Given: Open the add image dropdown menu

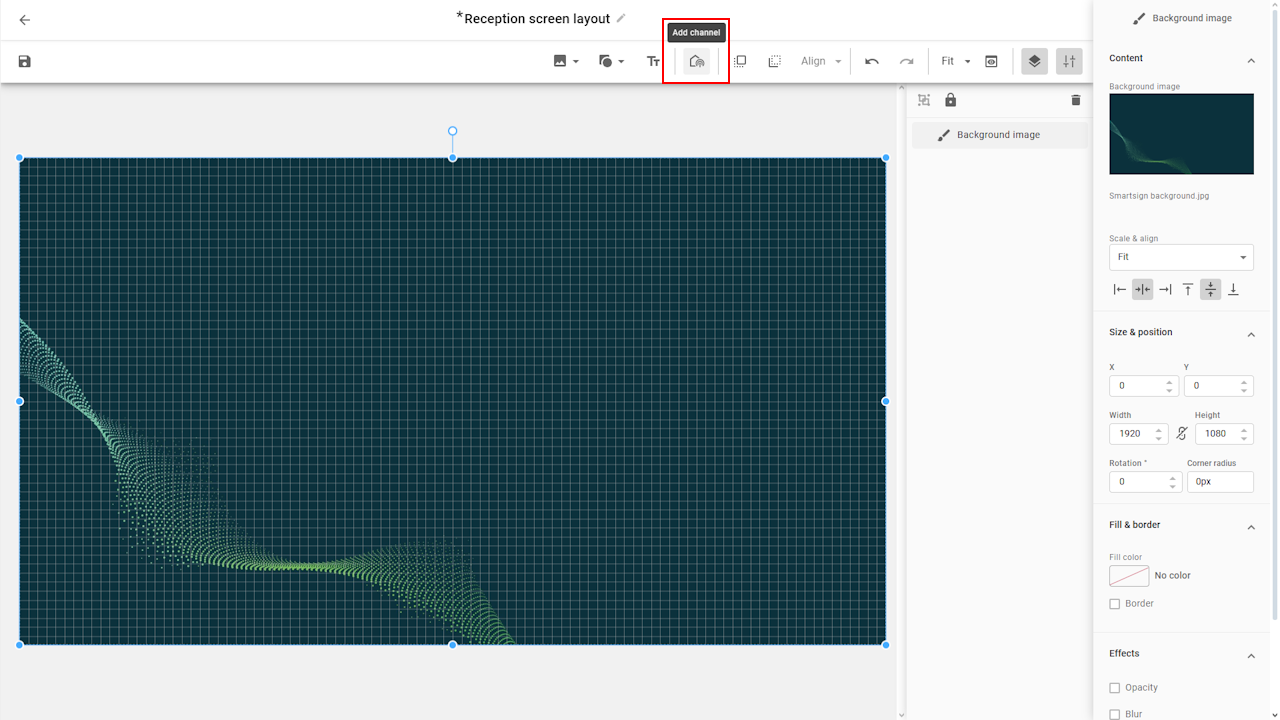Looking at the screenshot, I should (x=566, y=61).
